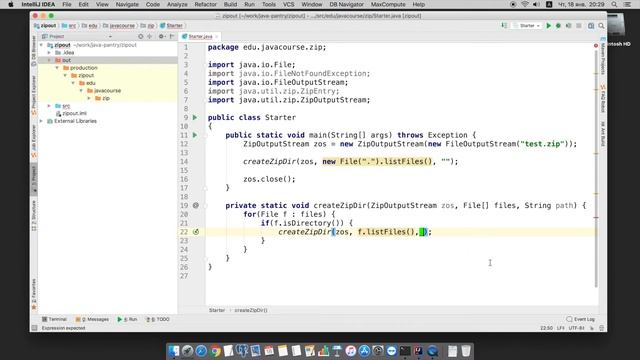Viewport: 640px width, 360px height.
Task: Open Favorites side tool window
Action: click(x=34, y=294)
